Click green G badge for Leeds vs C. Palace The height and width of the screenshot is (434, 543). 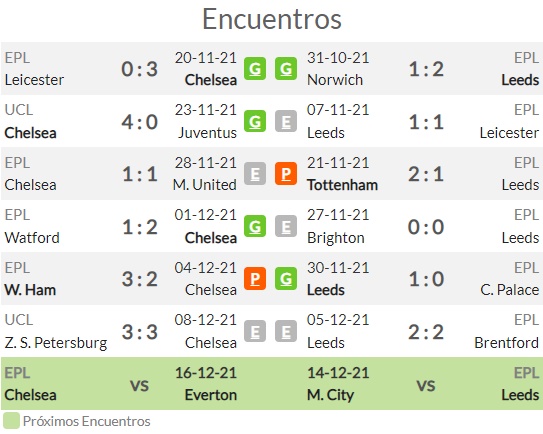tap(286, 278)
